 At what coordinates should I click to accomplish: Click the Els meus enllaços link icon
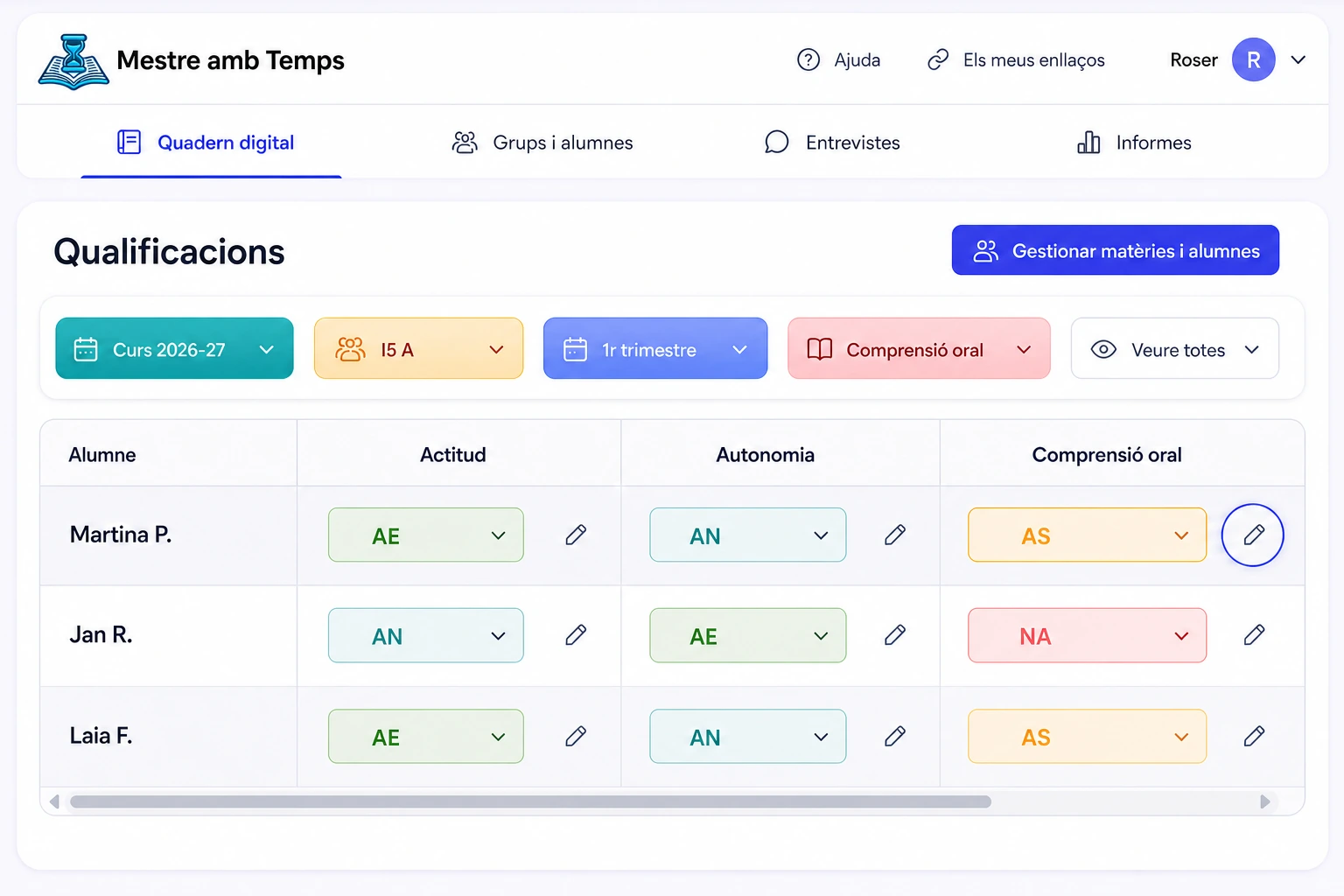tap(938, 59)
